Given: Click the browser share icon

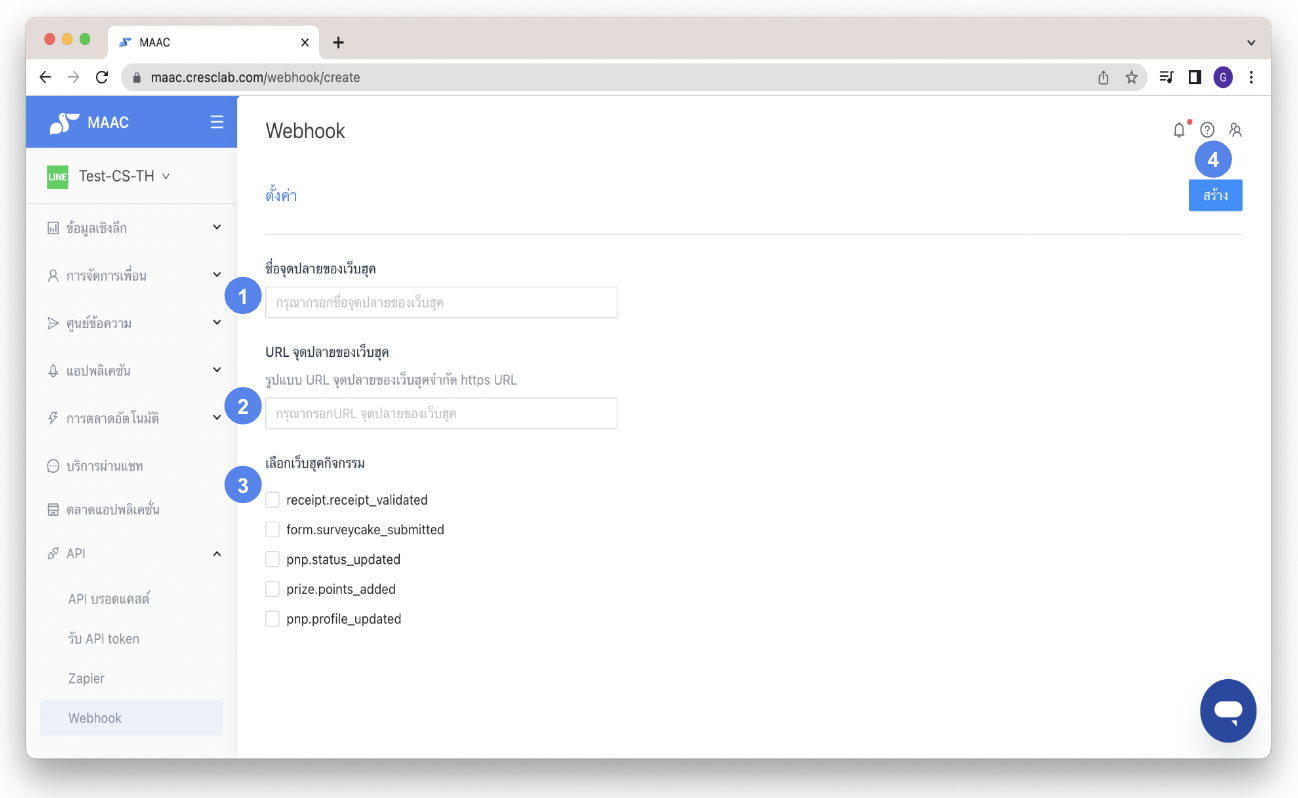Looking at the screenshot, I should pos(1104,77).
